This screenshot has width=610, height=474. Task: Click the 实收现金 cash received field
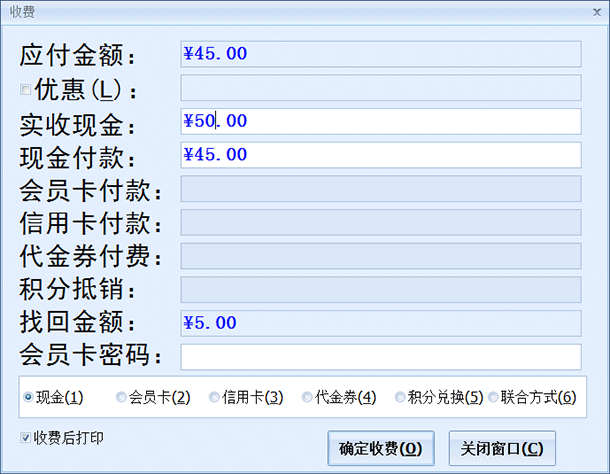pyautogui.click(x=381, y=121)
